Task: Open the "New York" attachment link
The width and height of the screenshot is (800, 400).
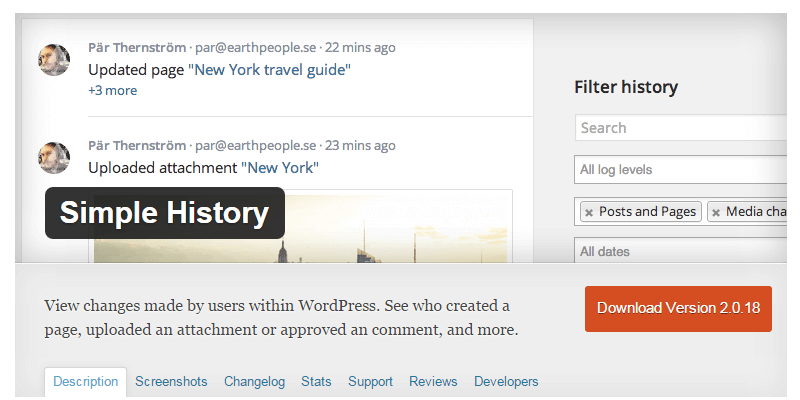Action: click(x=283, y=168)
